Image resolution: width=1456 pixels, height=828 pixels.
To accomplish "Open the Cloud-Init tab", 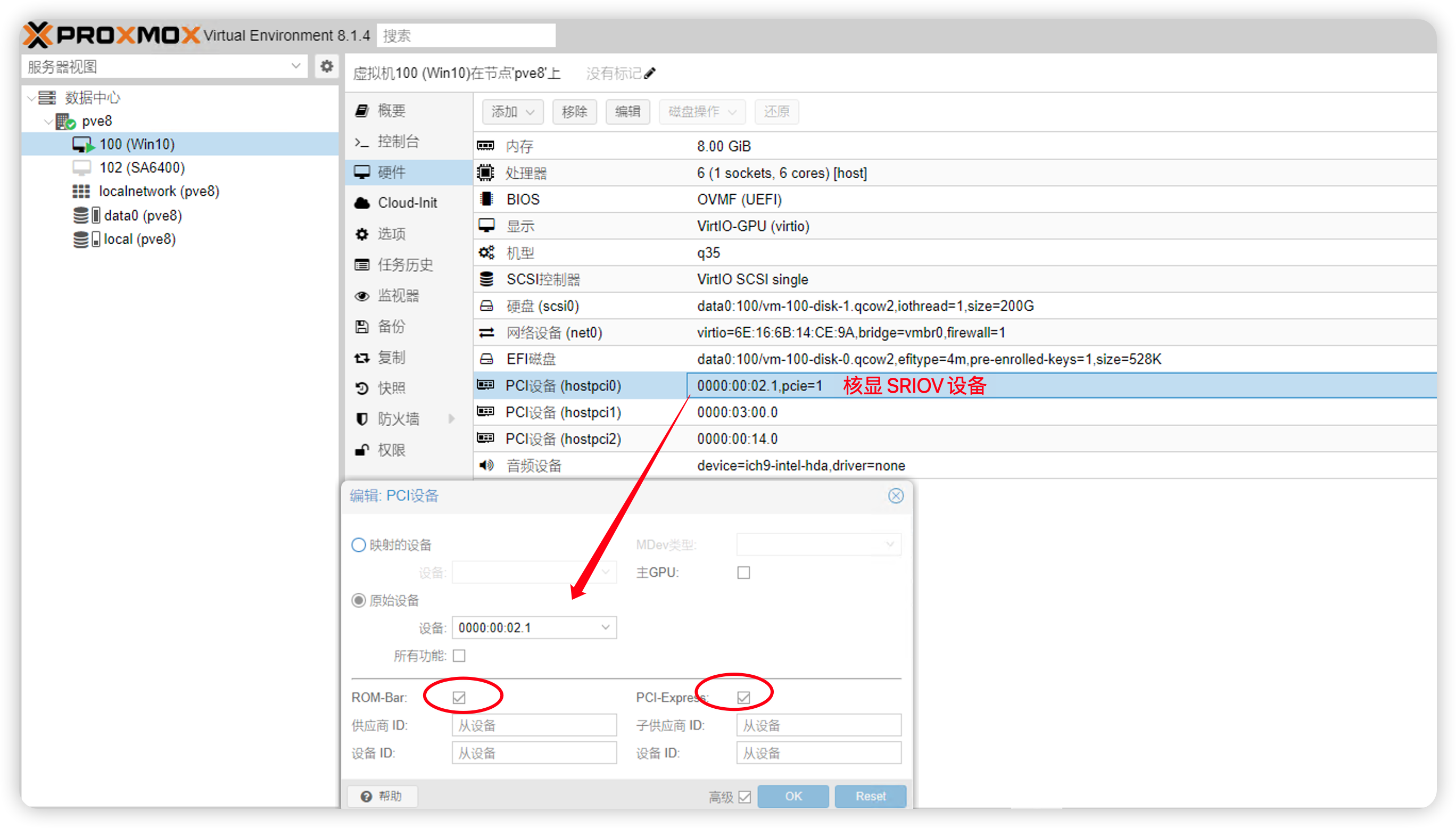I will (409, 203).
